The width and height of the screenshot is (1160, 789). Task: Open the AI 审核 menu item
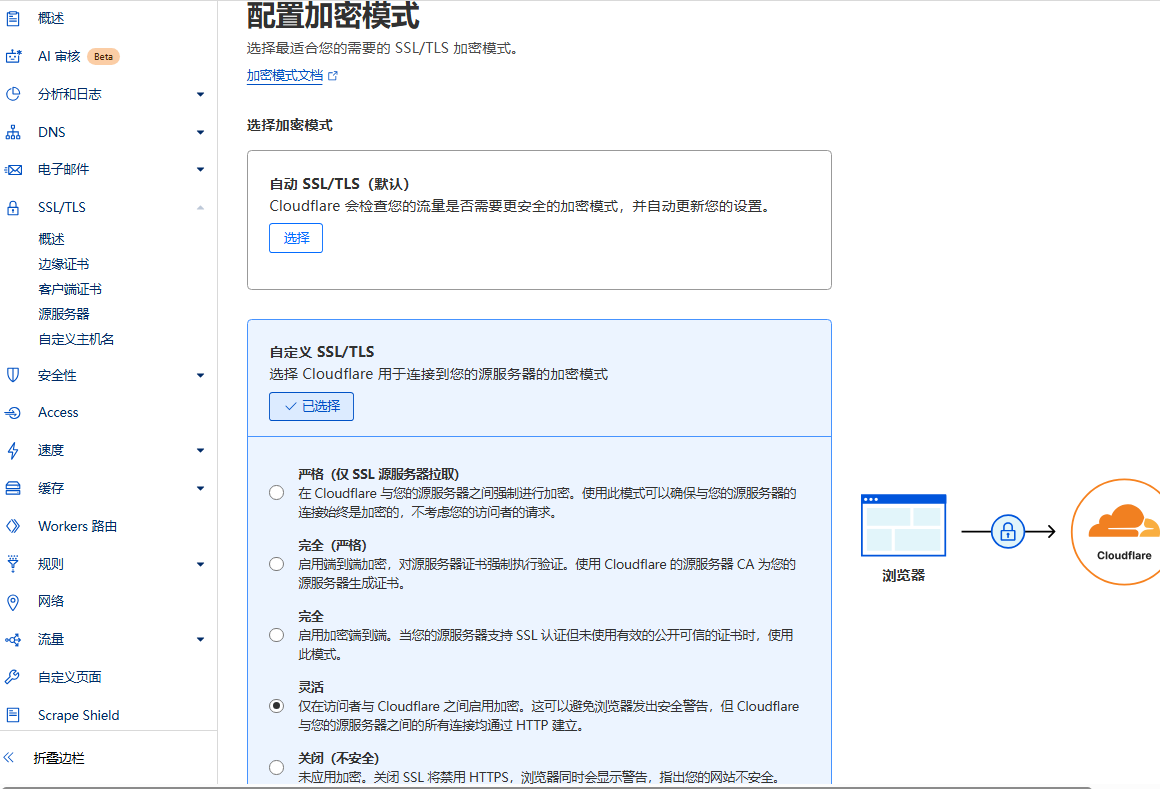pos(59,56)
